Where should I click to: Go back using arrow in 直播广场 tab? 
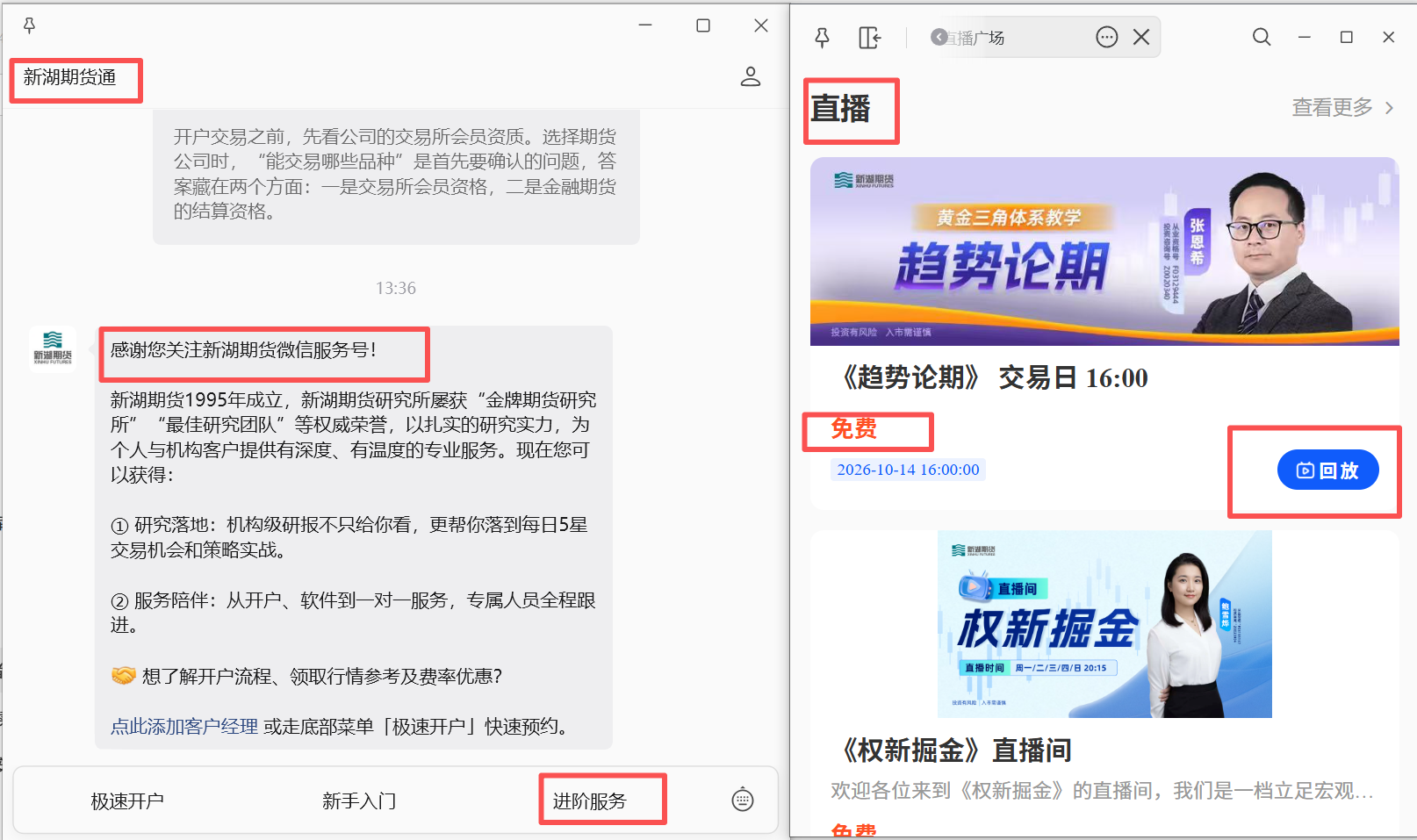[x=939, y=37]
